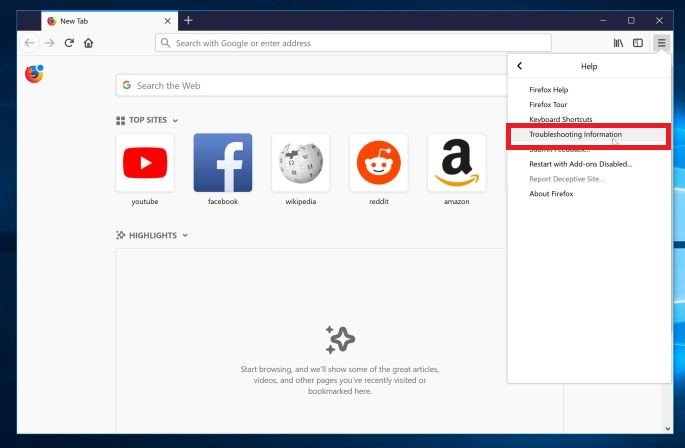The width and height of the screenshot is (685, 448).
Task: Maximize the Firefox window
Action: point(631,21)
